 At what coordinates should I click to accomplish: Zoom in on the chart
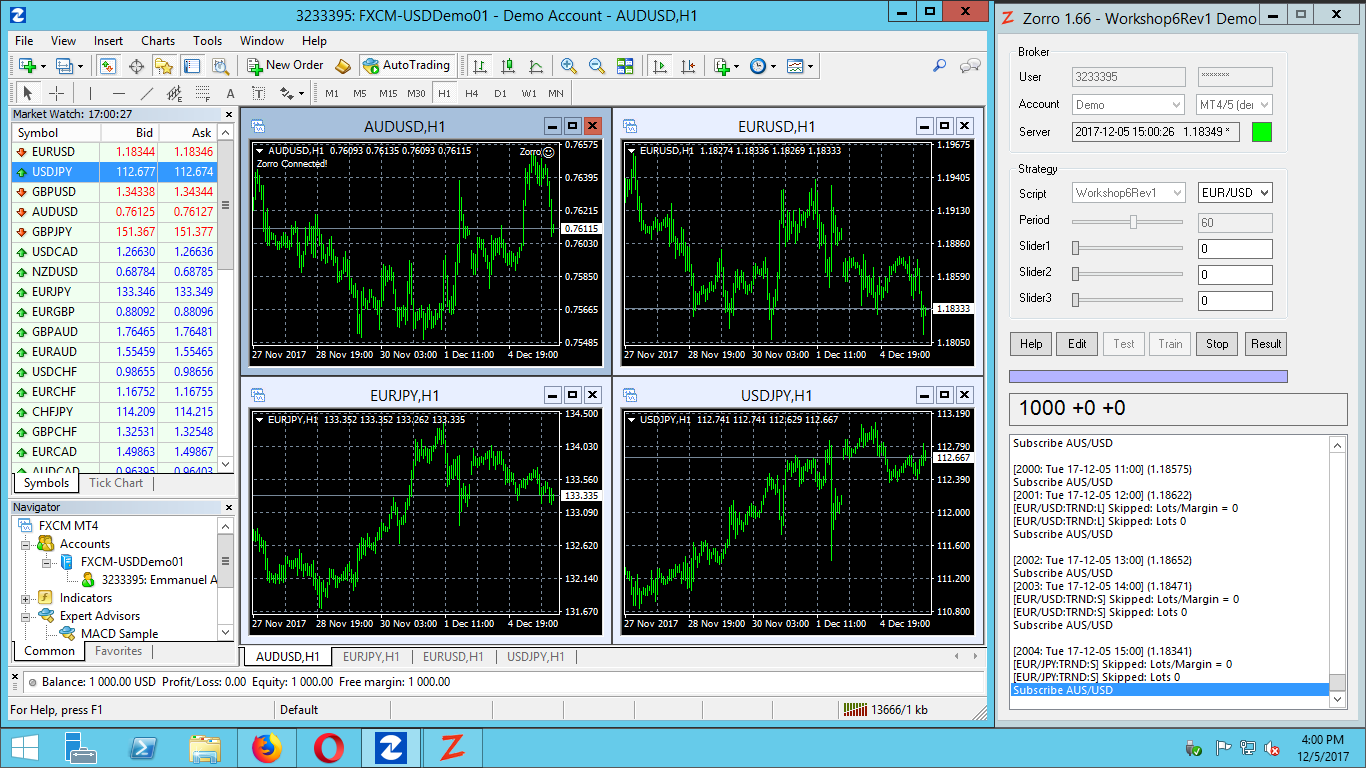click(x=569, y=66)
